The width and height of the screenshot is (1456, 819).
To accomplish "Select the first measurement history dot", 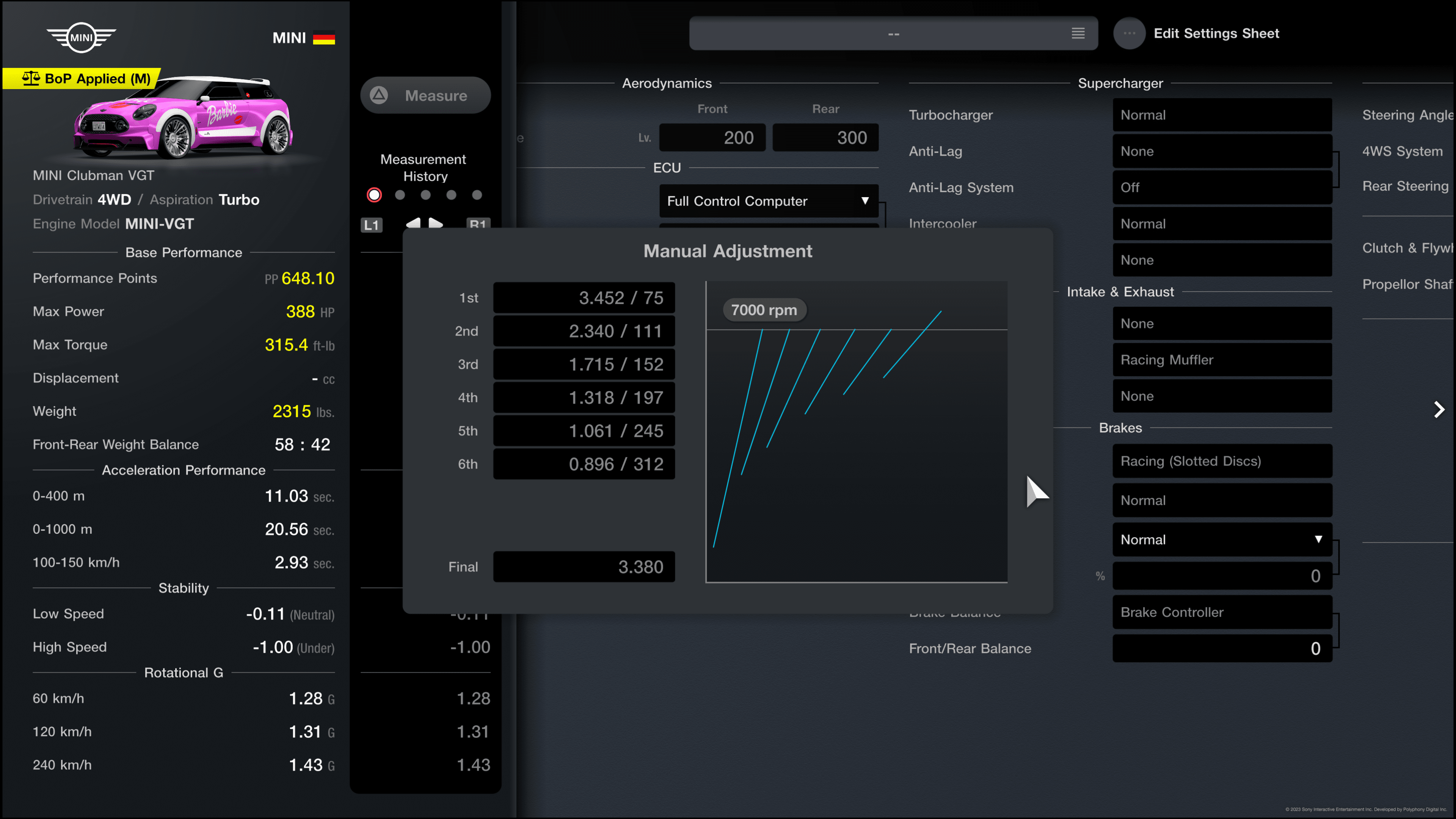I will pyautogui.click(x=374, y=195).
